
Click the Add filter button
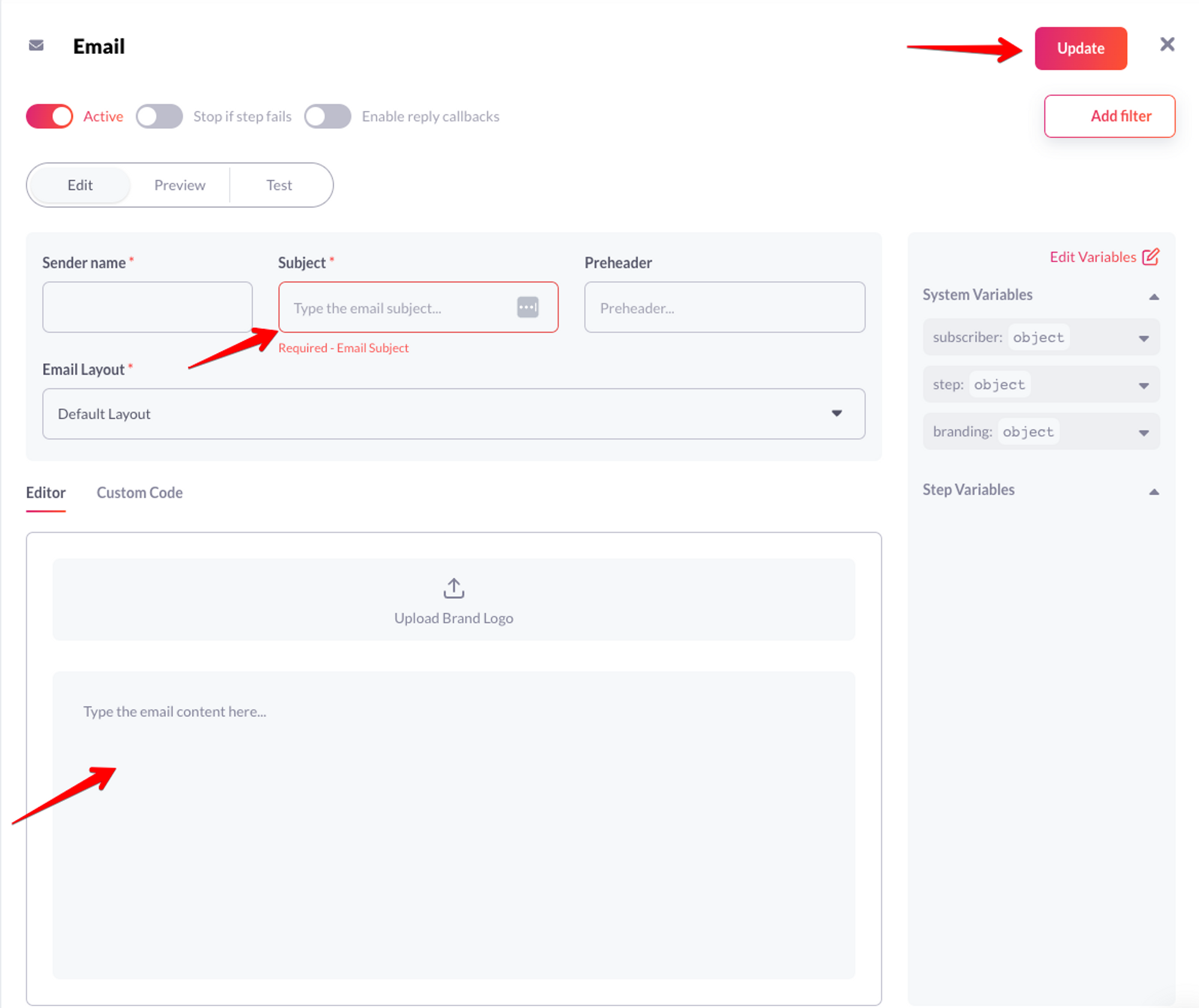[x=1109, y=116]
